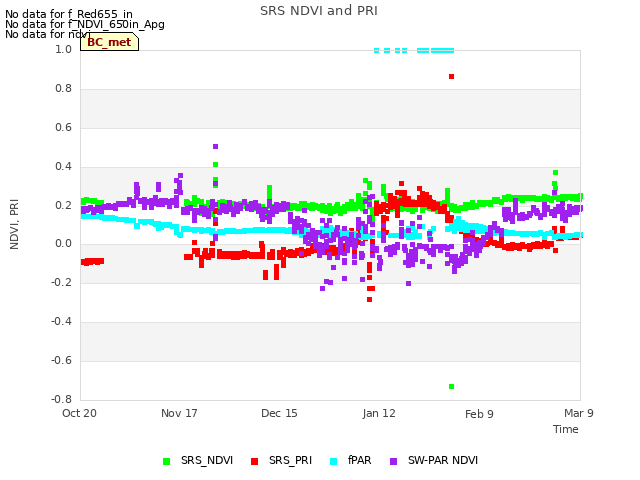Click the No data for f_NDVI_650in_Apg message
This screenshot has width=640, height=480.
click(x=85, y=24)
